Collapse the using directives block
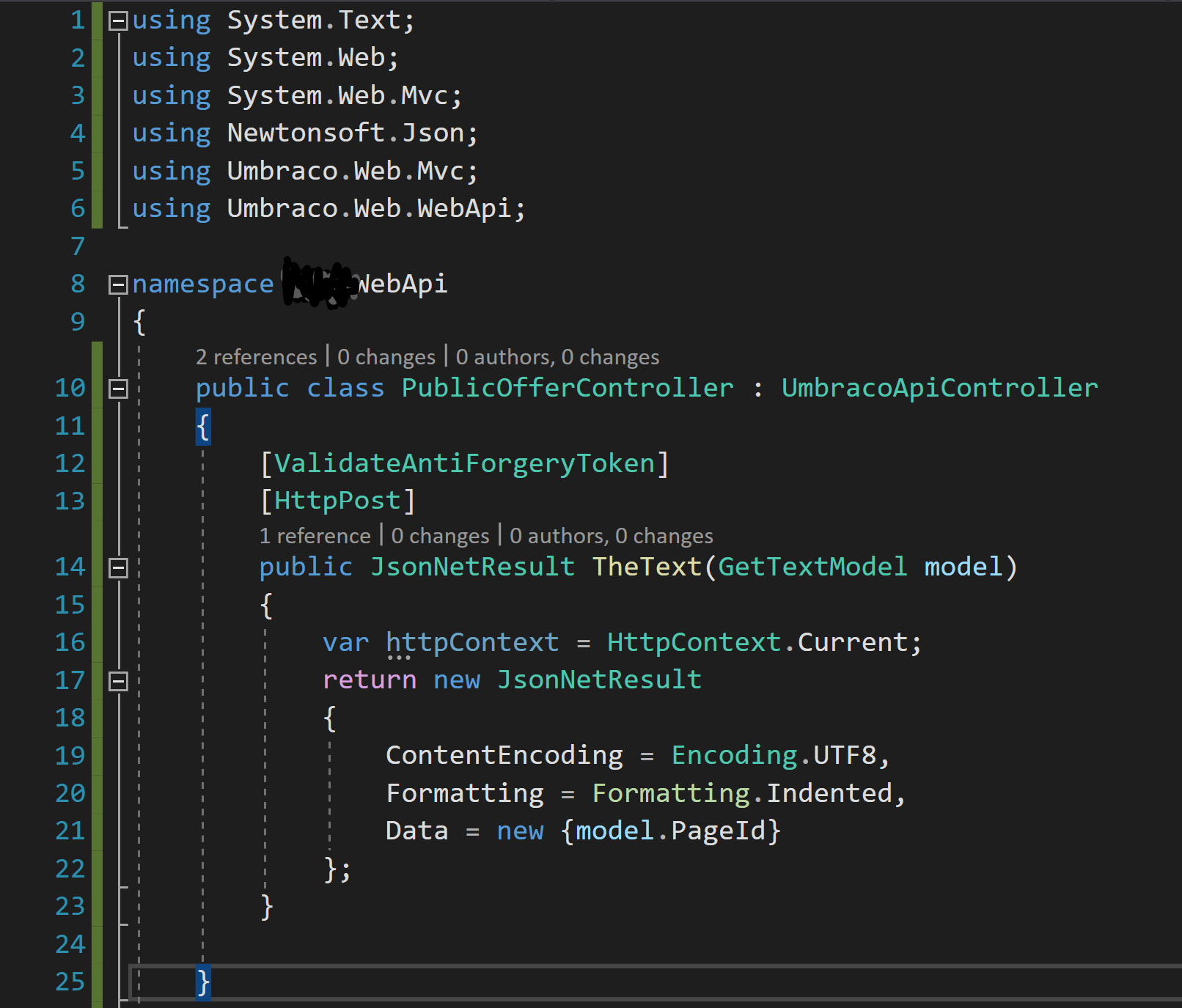 (x=118, y=21)
